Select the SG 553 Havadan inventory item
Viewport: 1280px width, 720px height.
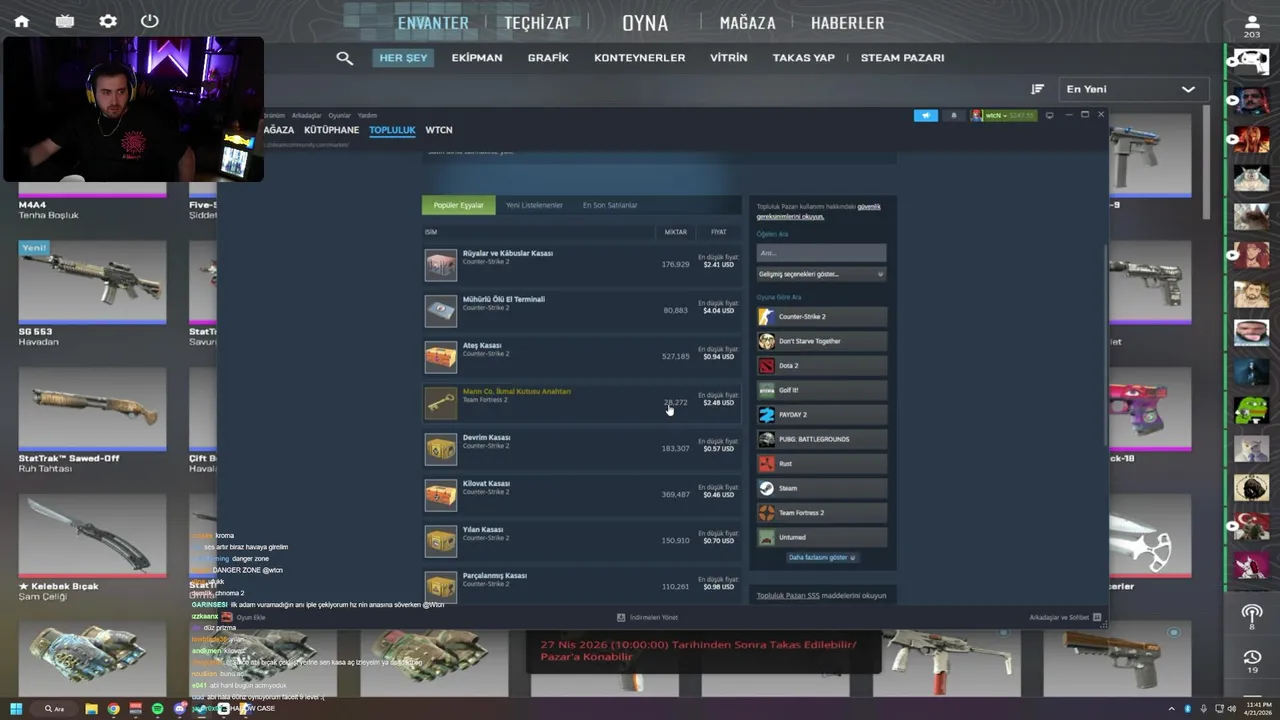(92, 295)
